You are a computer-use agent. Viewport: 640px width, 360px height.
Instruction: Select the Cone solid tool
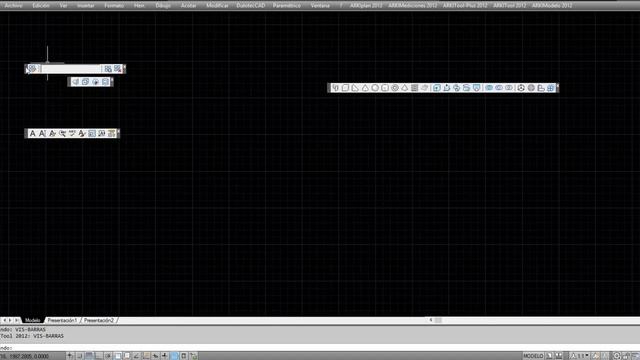click(365, 88)
